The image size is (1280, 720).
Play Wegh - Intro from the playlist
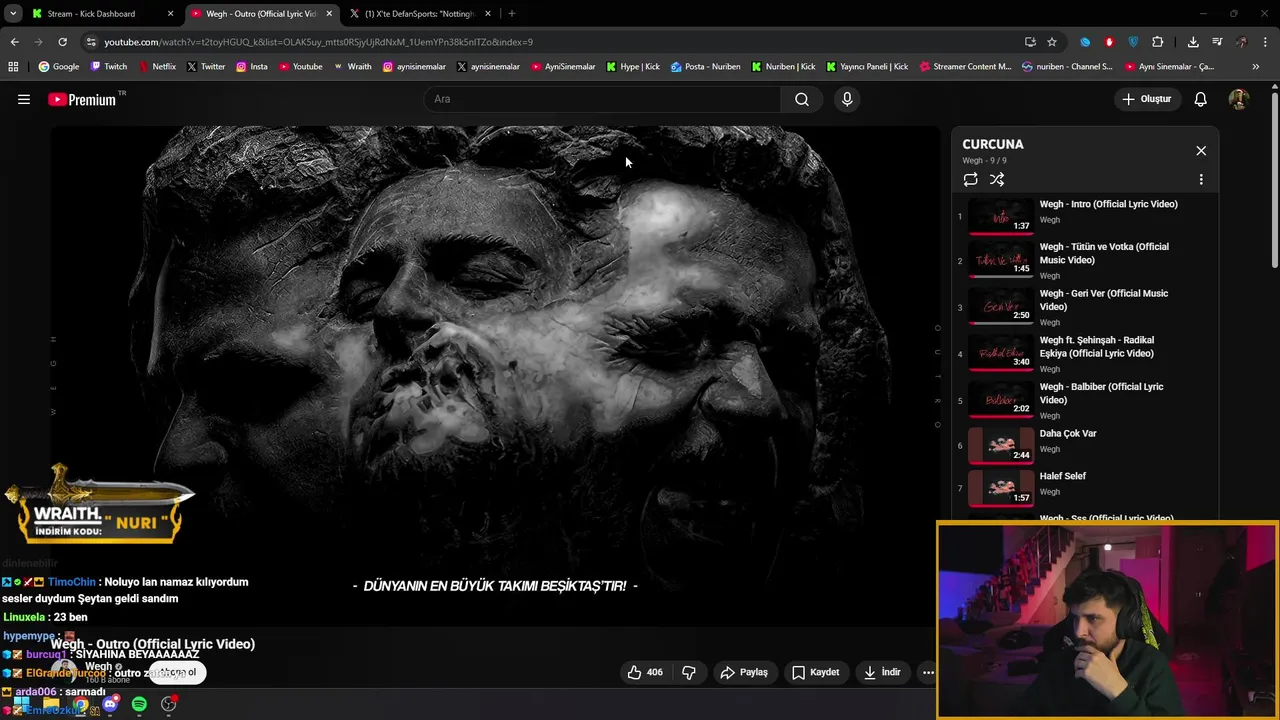(1085, 214)
